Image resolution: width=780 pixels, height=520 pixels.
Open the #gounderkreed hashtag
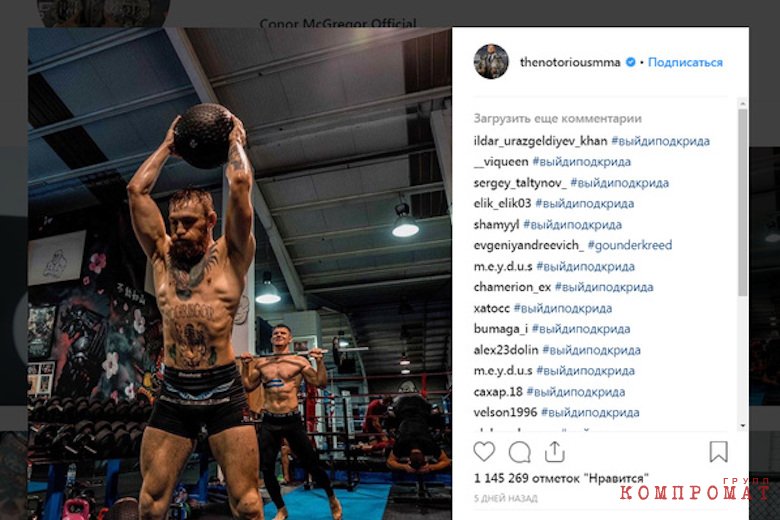pyautogui.click(x=630, y=245)
